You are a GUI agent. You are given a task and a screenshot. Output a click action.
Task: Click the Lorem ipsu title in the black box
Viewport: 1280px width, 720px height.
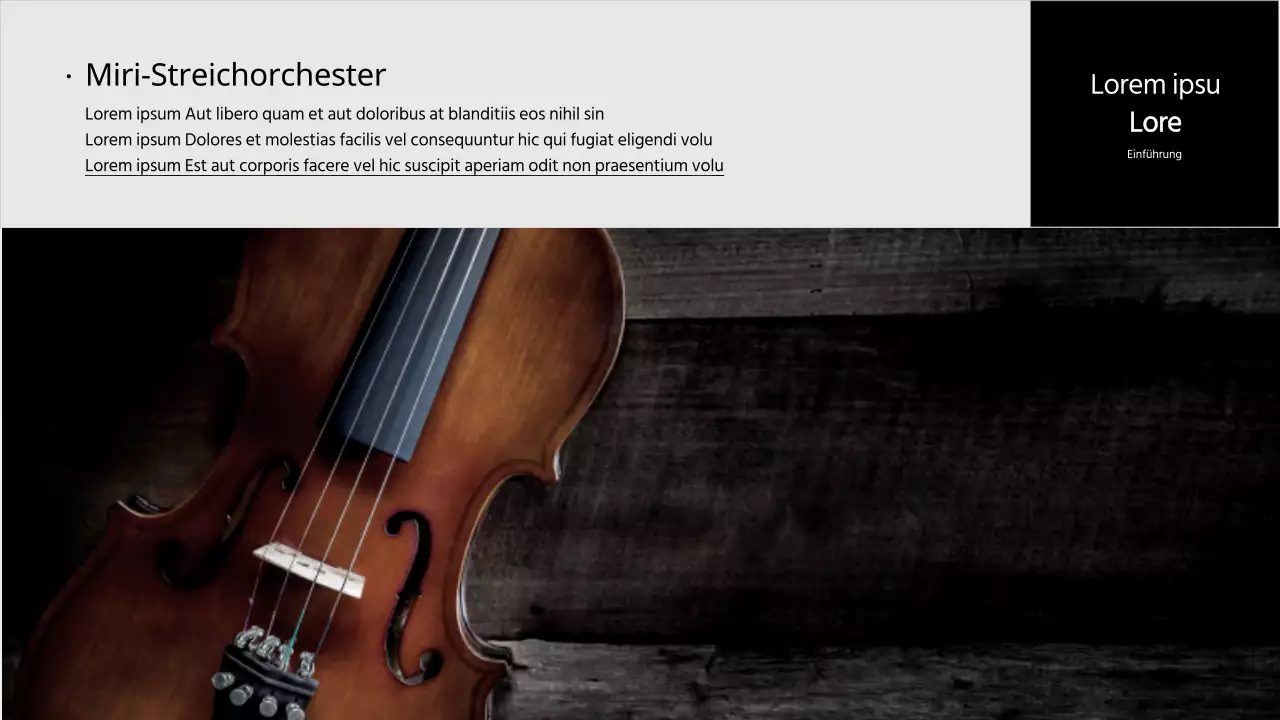[1155, 85]
